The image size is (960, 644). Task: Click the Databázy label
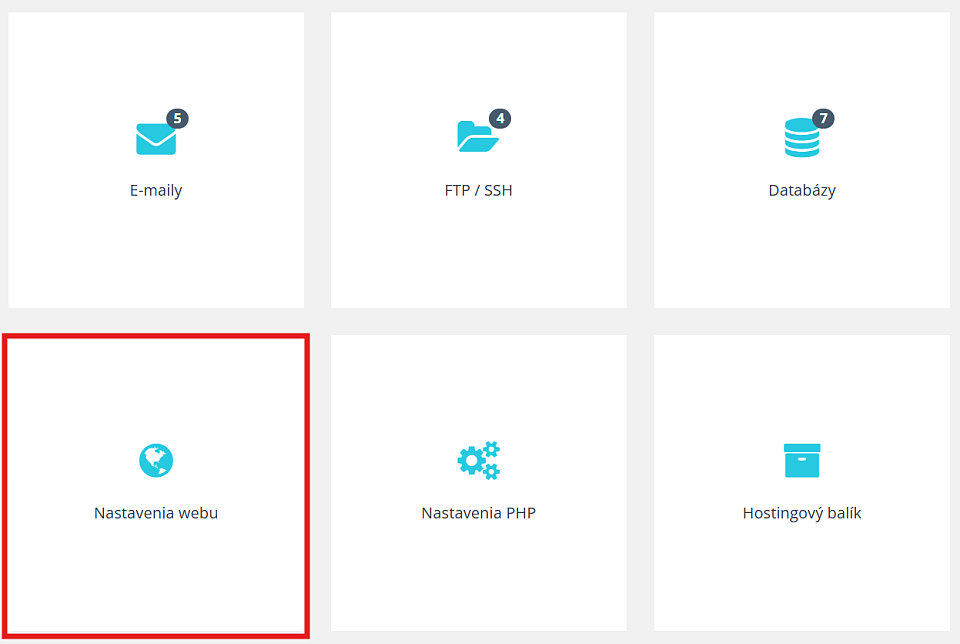point(802,190)
